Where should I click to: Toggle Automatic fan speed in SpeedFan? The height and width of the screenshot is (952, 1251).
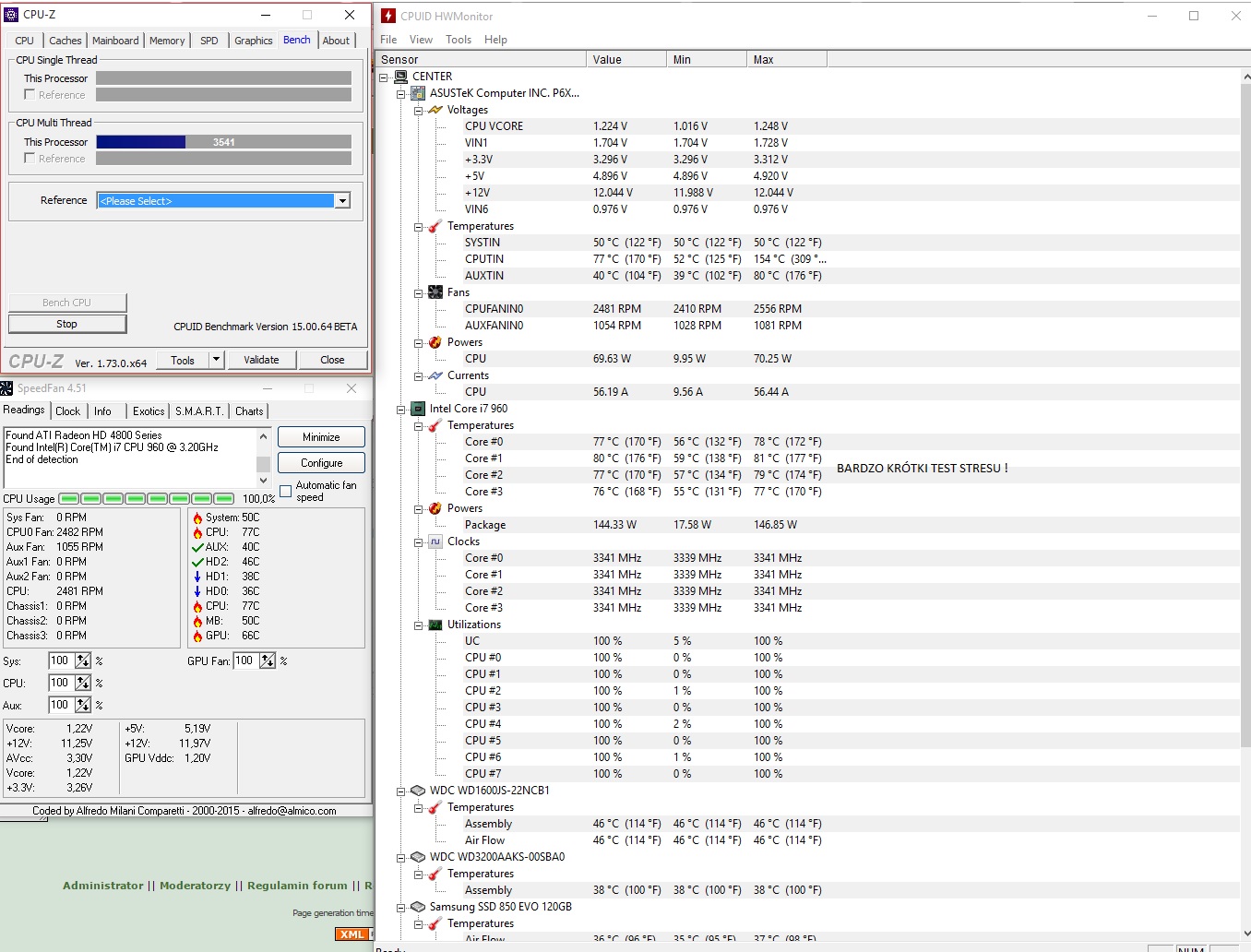pyautogui.click(x=286, y=491)
